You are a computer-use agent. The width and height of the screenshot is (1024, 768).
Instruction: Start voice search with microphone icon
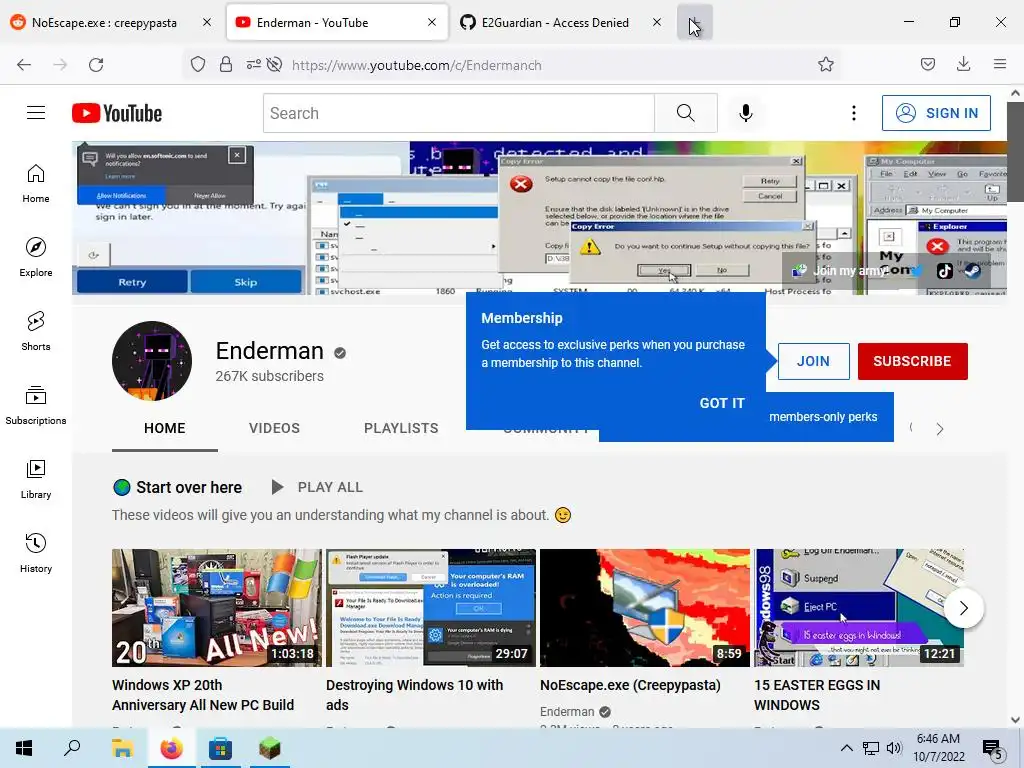click(x=746, y=113)
